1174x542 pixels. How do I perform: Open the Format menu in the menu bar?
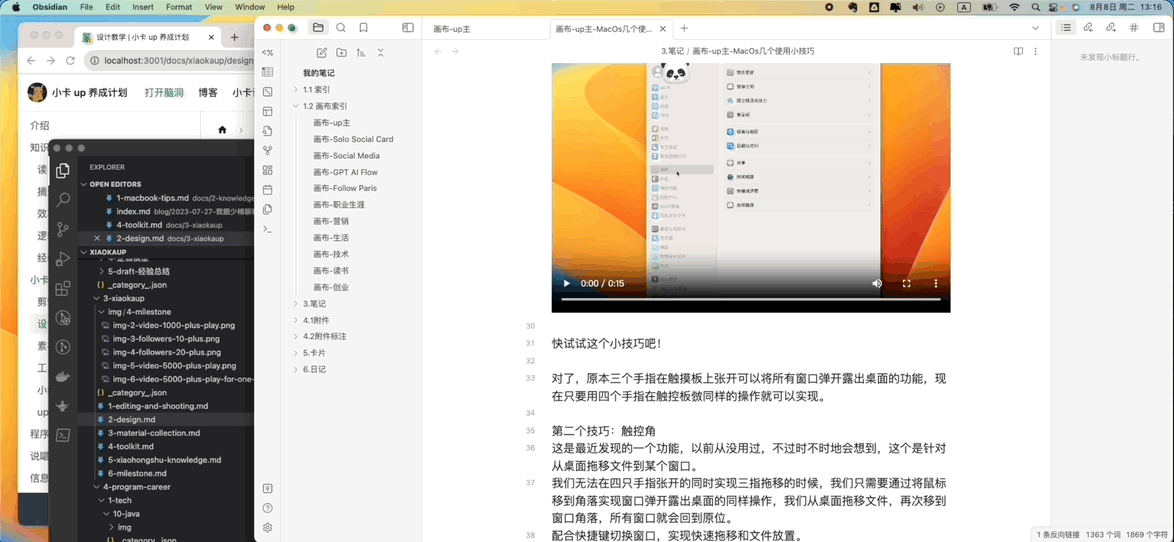pos(179,7)
